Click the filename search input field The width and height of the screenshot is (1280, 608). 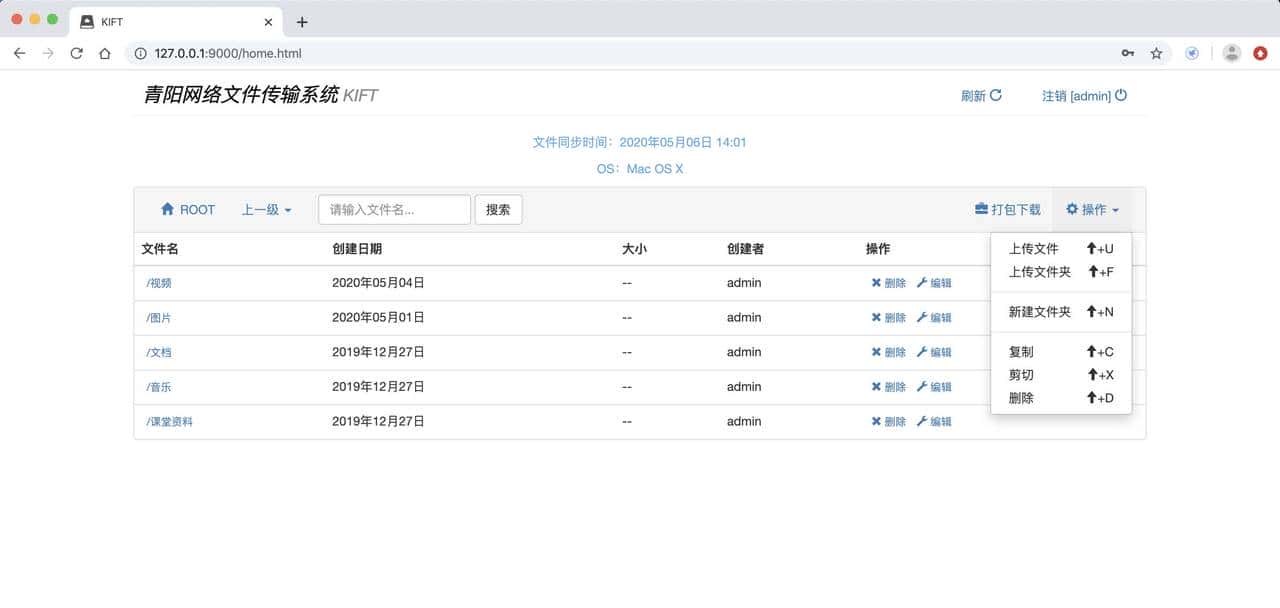tap(392, 209)
